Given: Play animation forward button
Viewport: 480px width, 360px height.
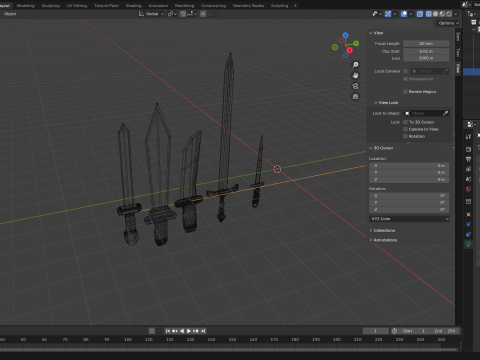Looking at the screenshot, I should pyautogui.click(x=189, y=331).
